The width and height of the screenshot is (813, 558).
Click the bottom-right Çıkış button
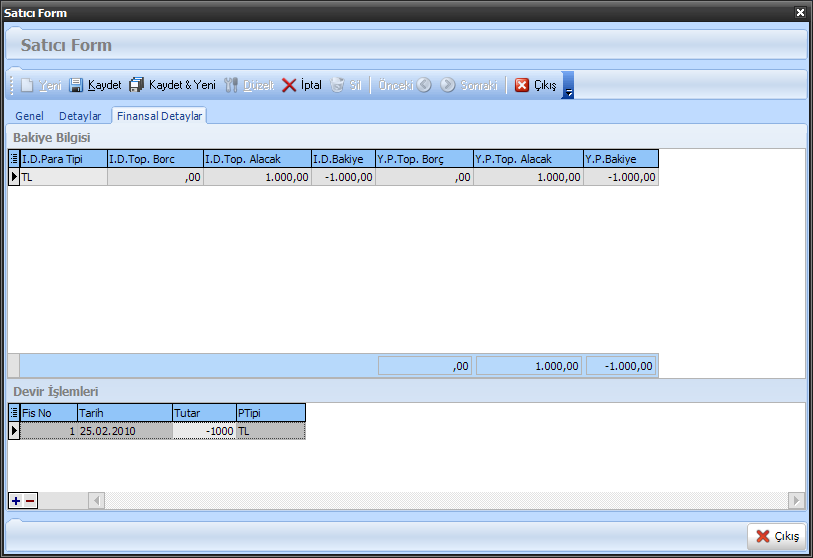click(x=777, y=536)
